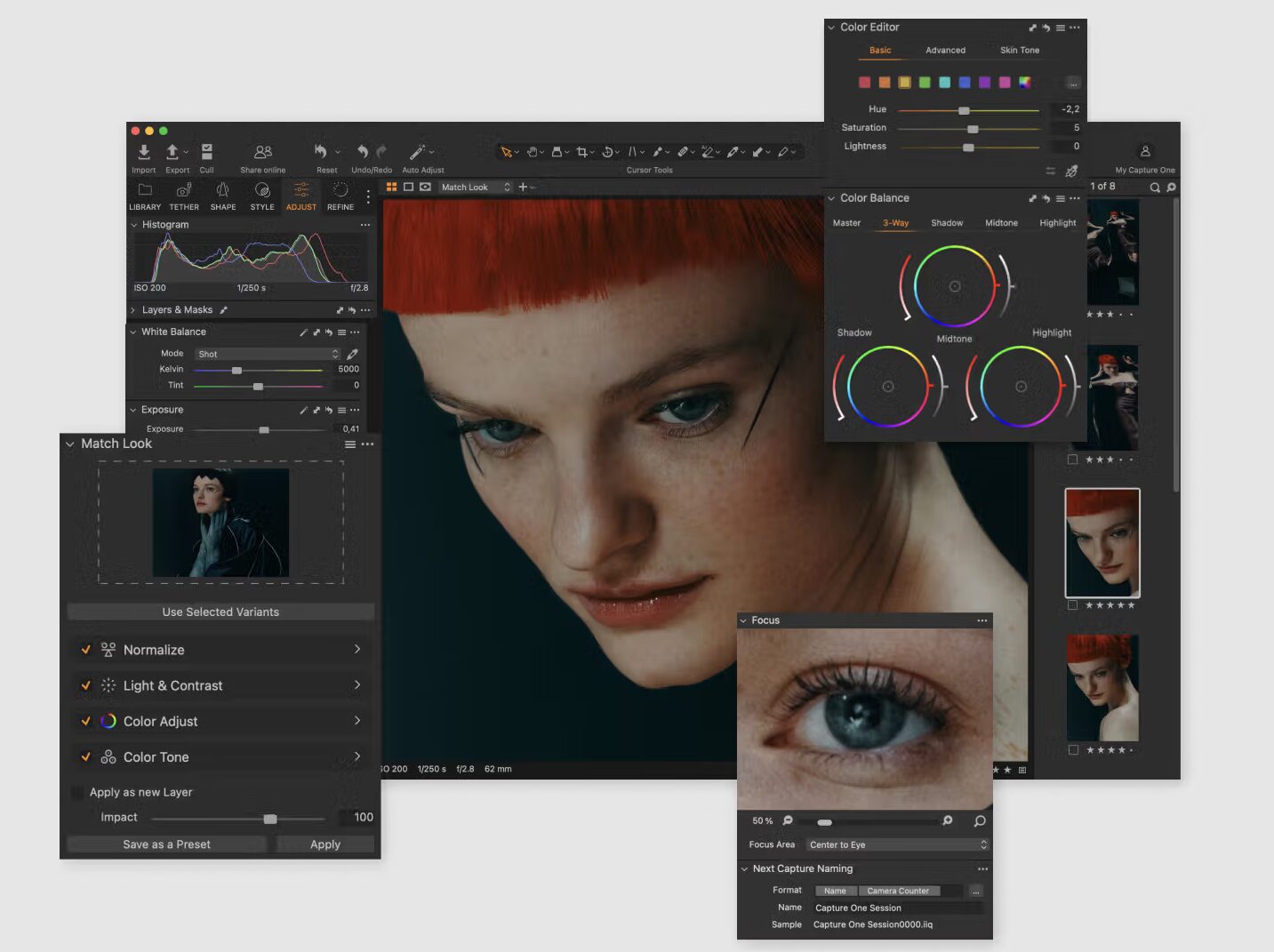Click the Import icon in the toolbar
This screenshot has height=952, width=1274.
click(x=143, y=153)
